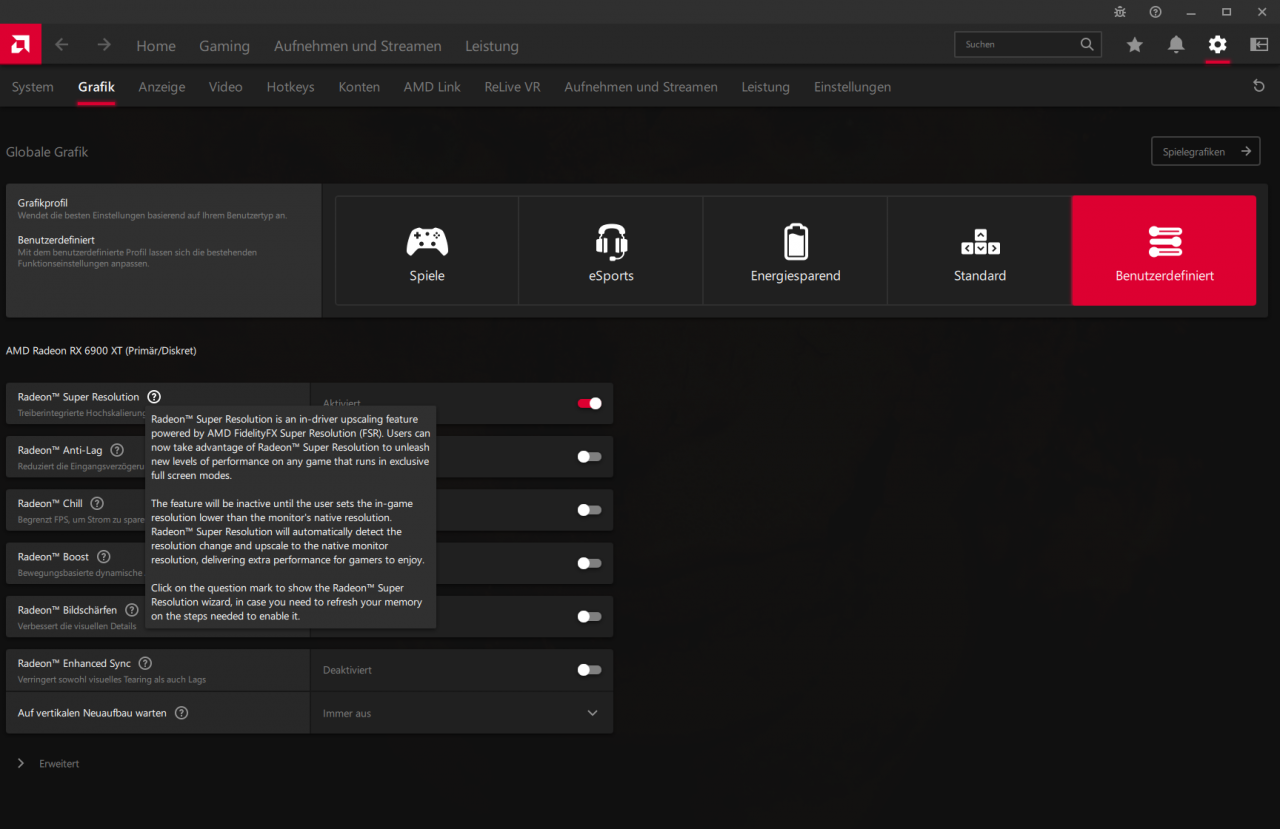
Task: Open notifications bell icon
Action: point(1176,45)
